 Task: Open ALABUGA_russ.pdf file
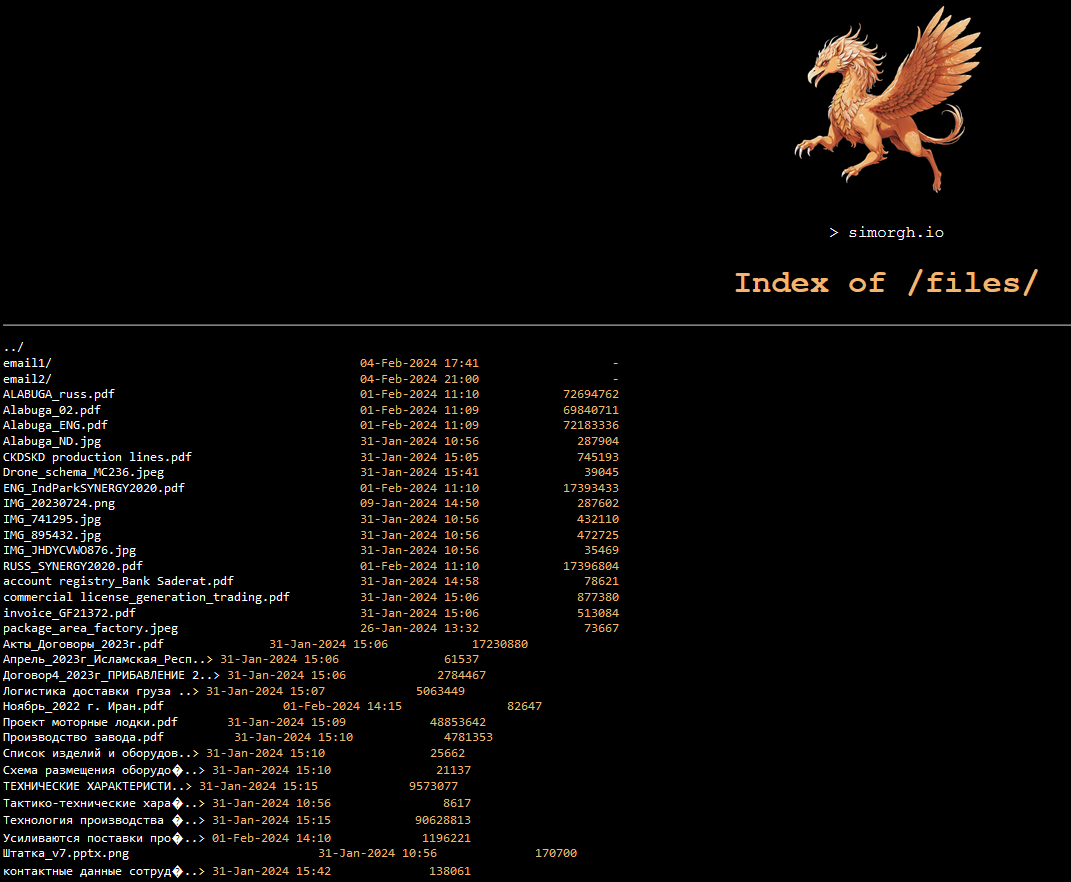pyautogui.click(x=59, y=394)
